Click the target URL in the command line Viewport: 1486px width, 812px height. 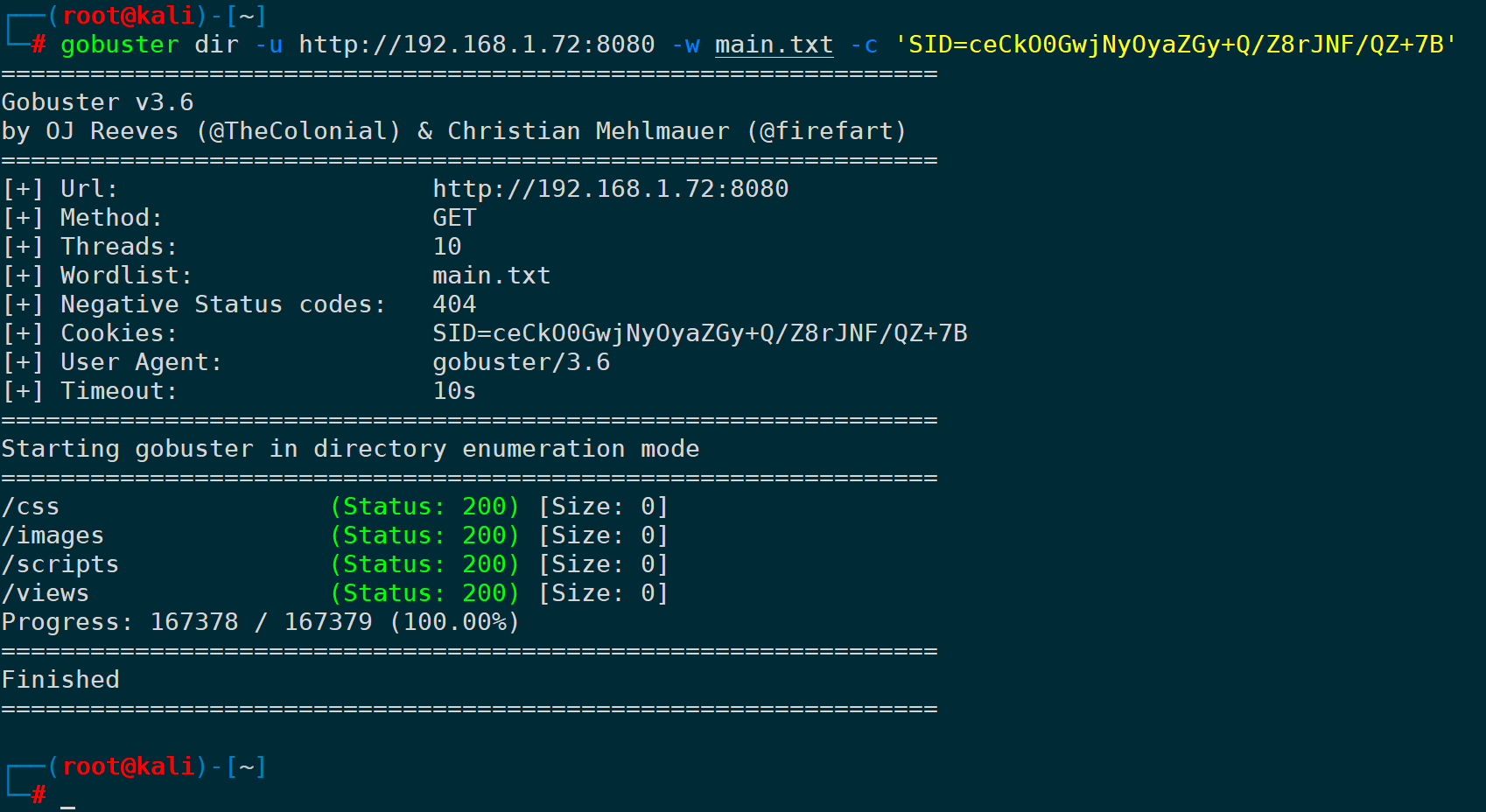pyautogui.click(x=477, y=45)
